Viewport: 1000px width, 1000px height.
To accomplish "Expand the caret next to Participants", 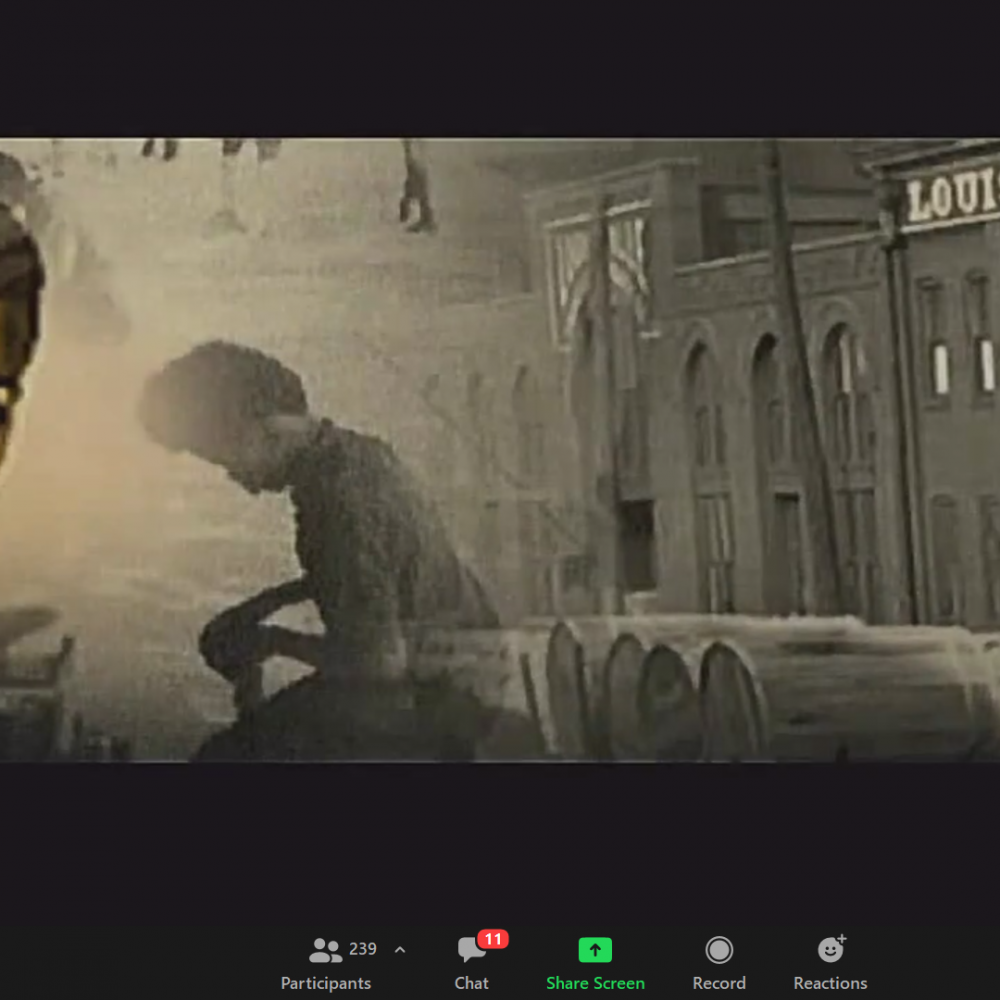I will click(x=400, y=950).
